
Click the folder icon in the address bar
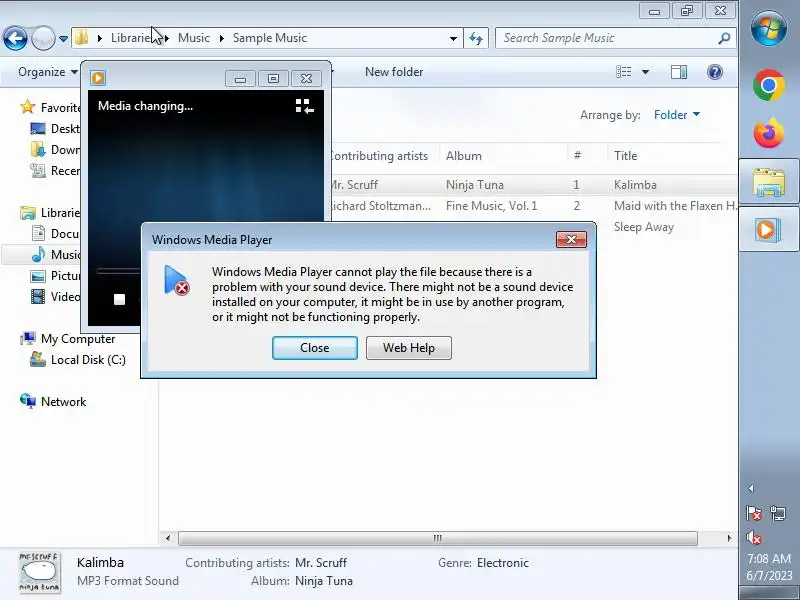point(82,37)
